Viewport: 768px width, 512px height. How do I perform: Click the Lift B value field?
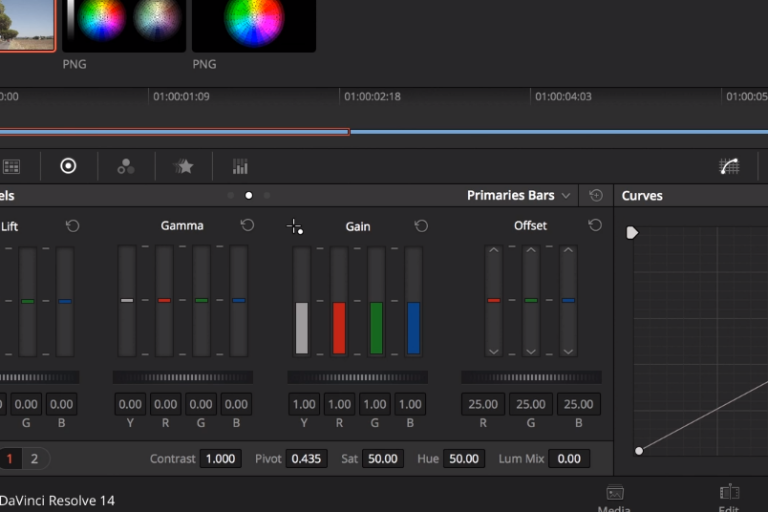[x=62, y=404]
